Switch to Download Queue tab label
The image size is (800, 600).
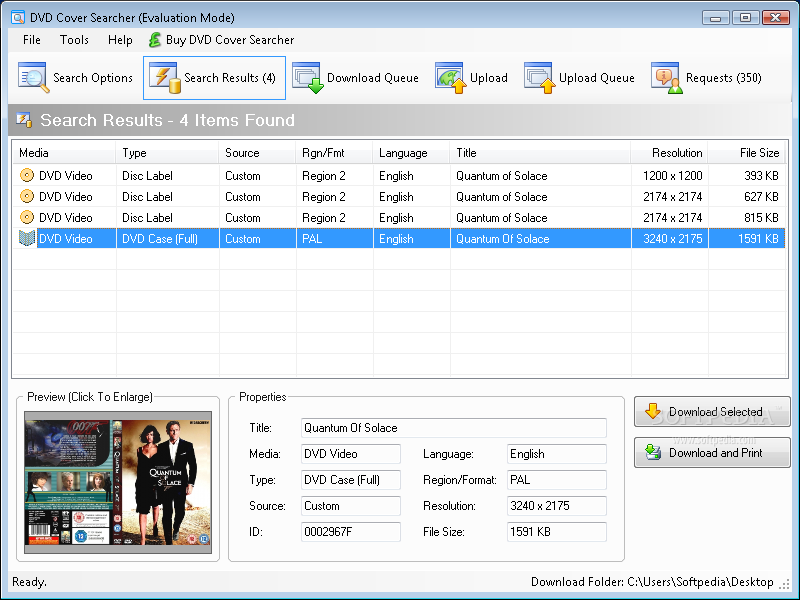point(372,78)
